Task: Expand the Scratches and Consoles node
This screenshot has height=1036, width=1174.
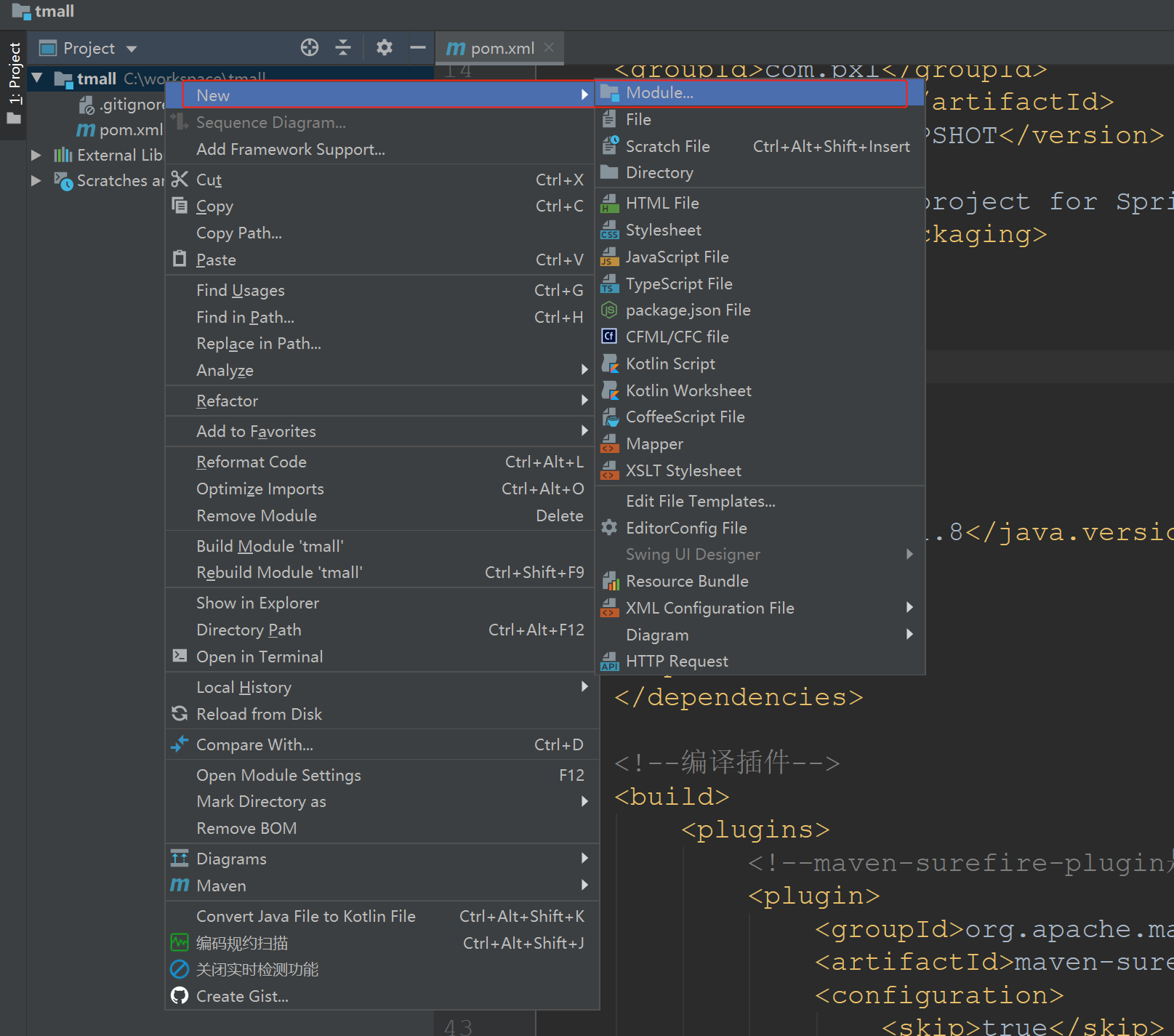Action: click(36, 180)
